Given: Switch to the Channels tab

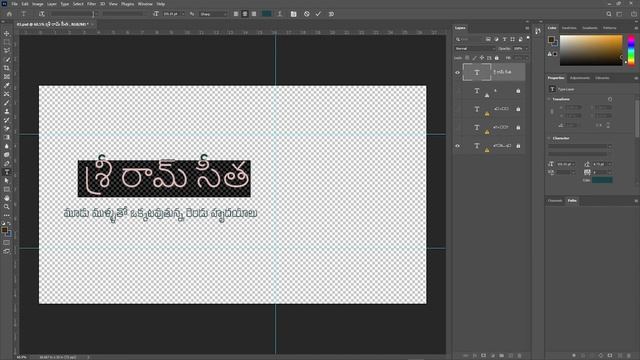Looking at the screenshot, I should pyautogui.click(x=555, y=201).
